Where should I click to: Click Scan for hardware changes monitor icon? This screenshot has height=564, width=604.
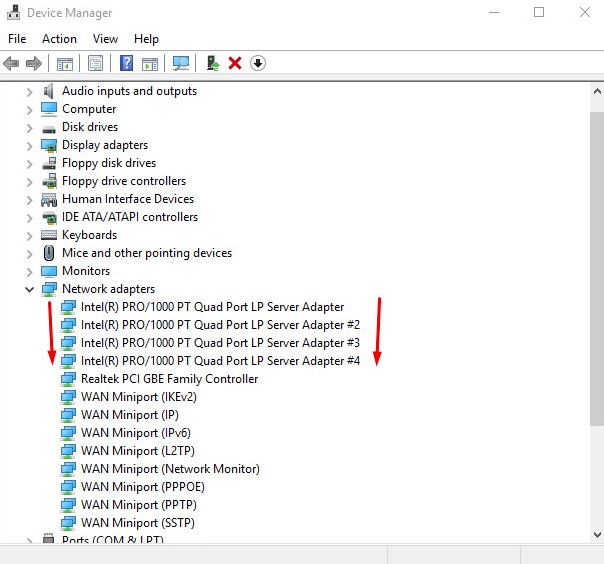181,63
